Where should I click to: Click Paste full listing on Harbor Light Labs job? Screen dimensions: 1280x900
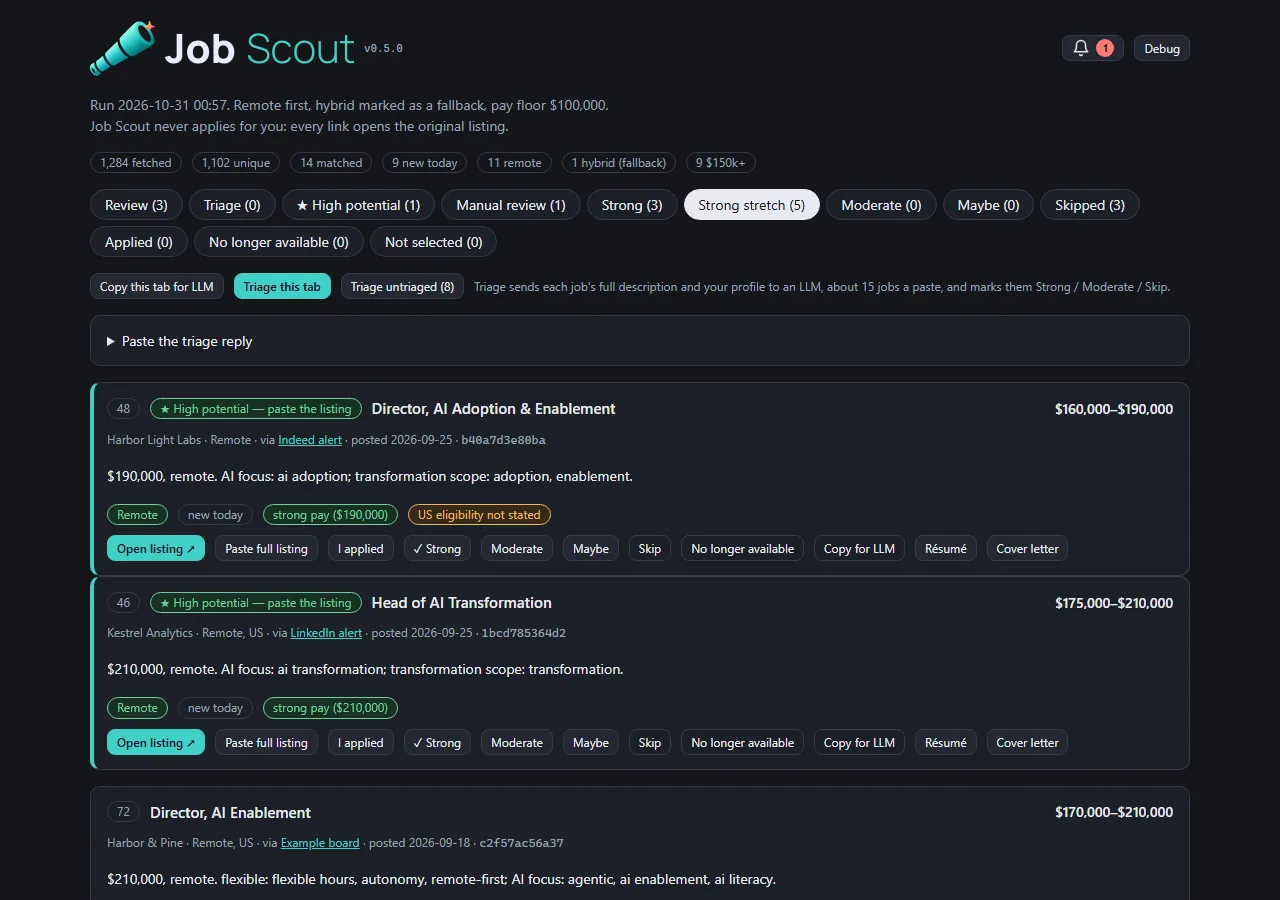(x=266, y=548)
